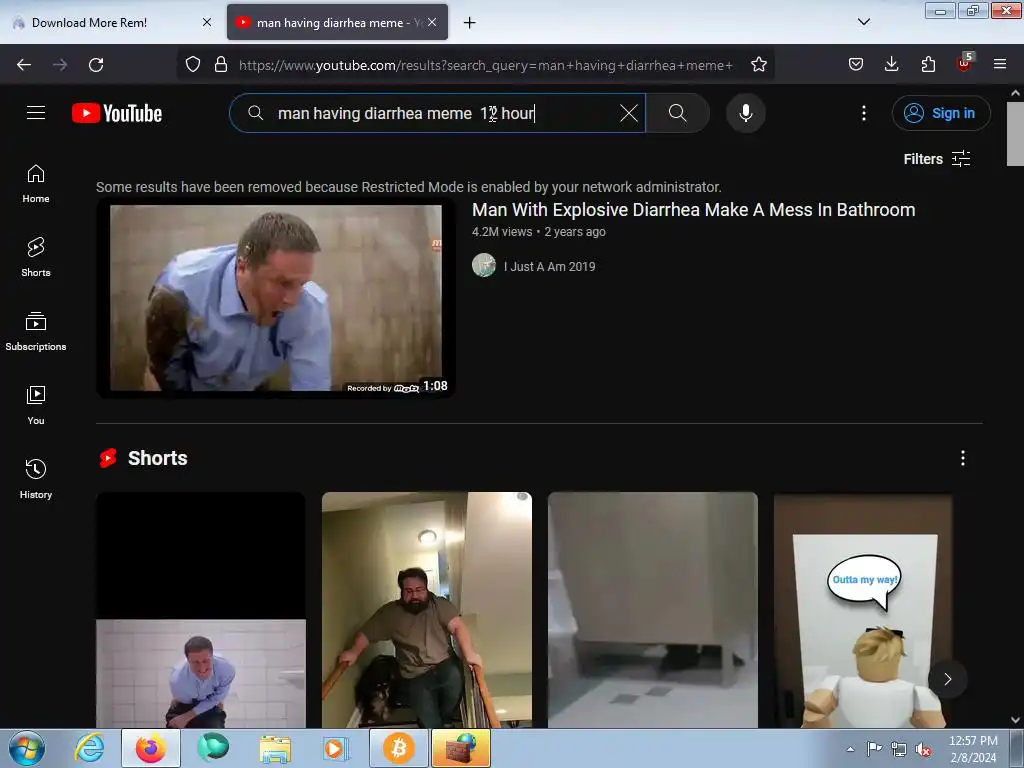Viewport: 1024px width, 768px height.
Task: Open the channel avatar next to video
Action: tap(484, 265)
